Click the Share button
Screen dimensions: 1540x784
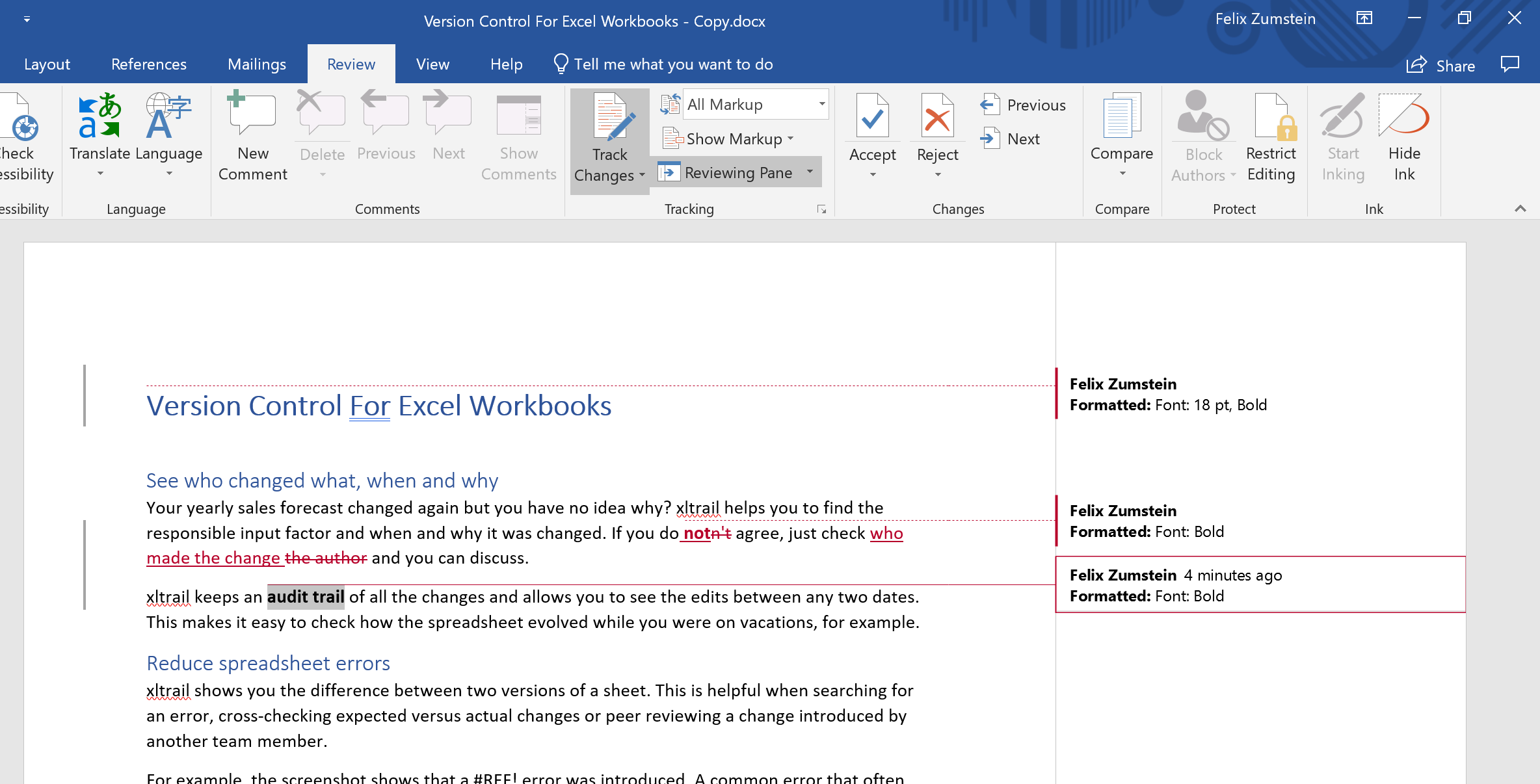pyautogui.click(x=1441, y=66)
